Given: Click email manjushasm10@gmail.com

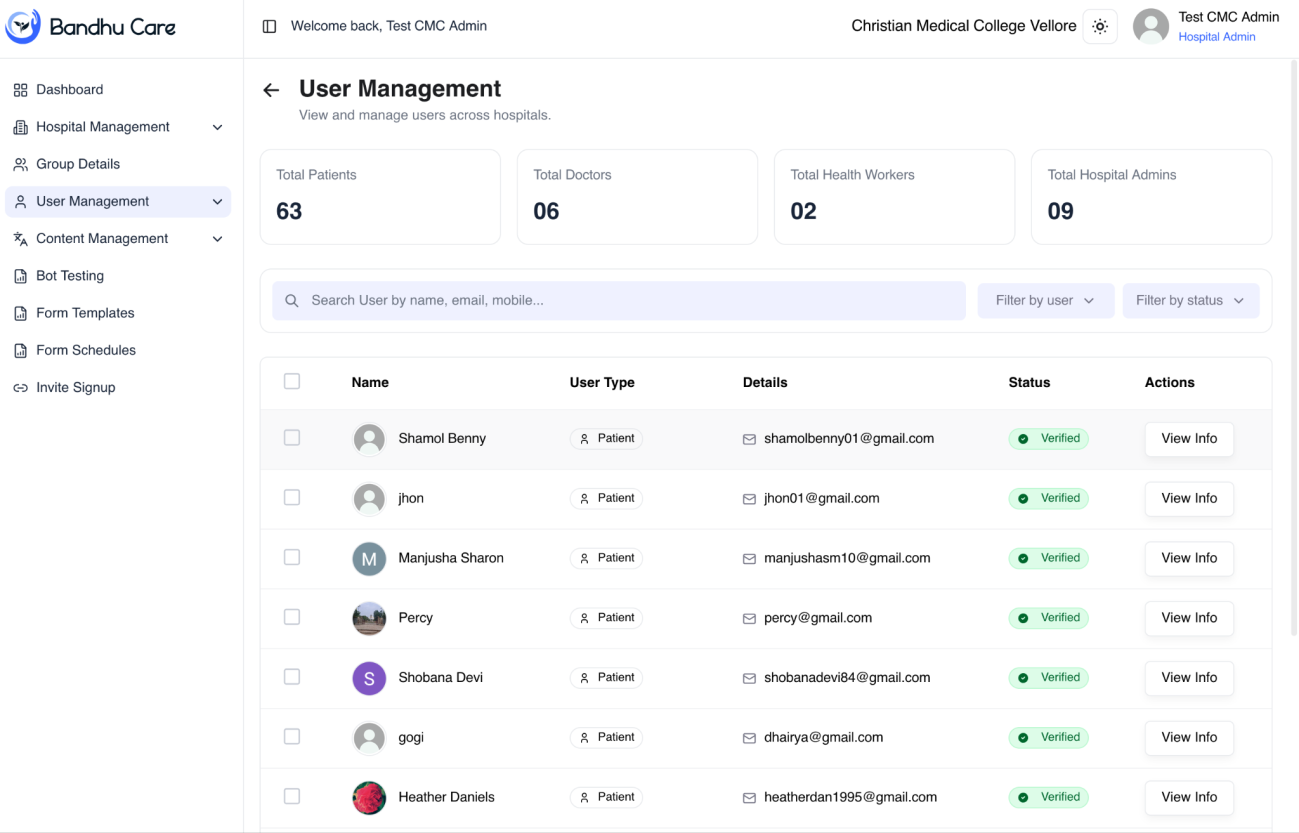Looking at the screenshot, I should coord(847,558).
